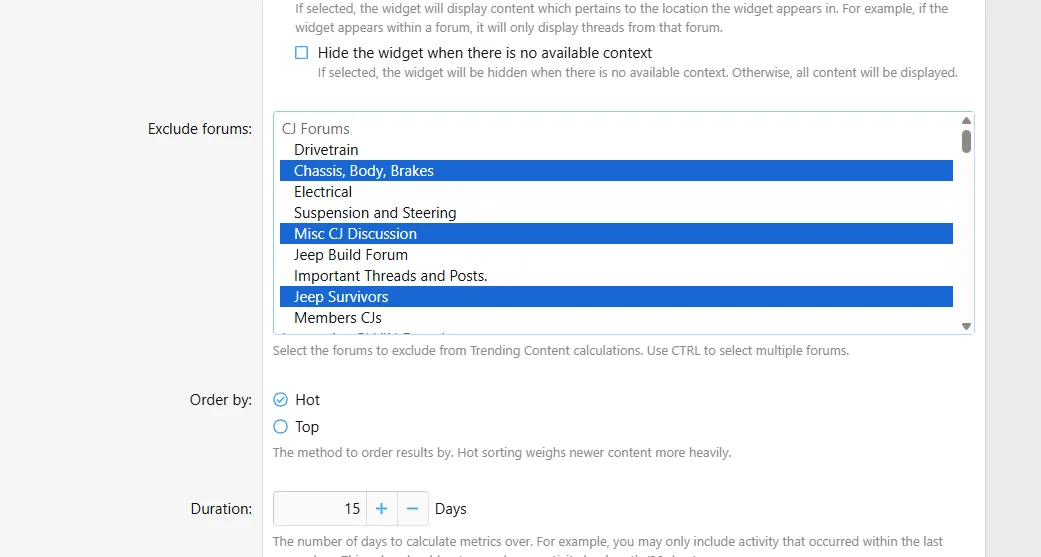Select Electrical forum in the list
Image resolution: width=1041 pixels, height=557 pixels.
616,192
